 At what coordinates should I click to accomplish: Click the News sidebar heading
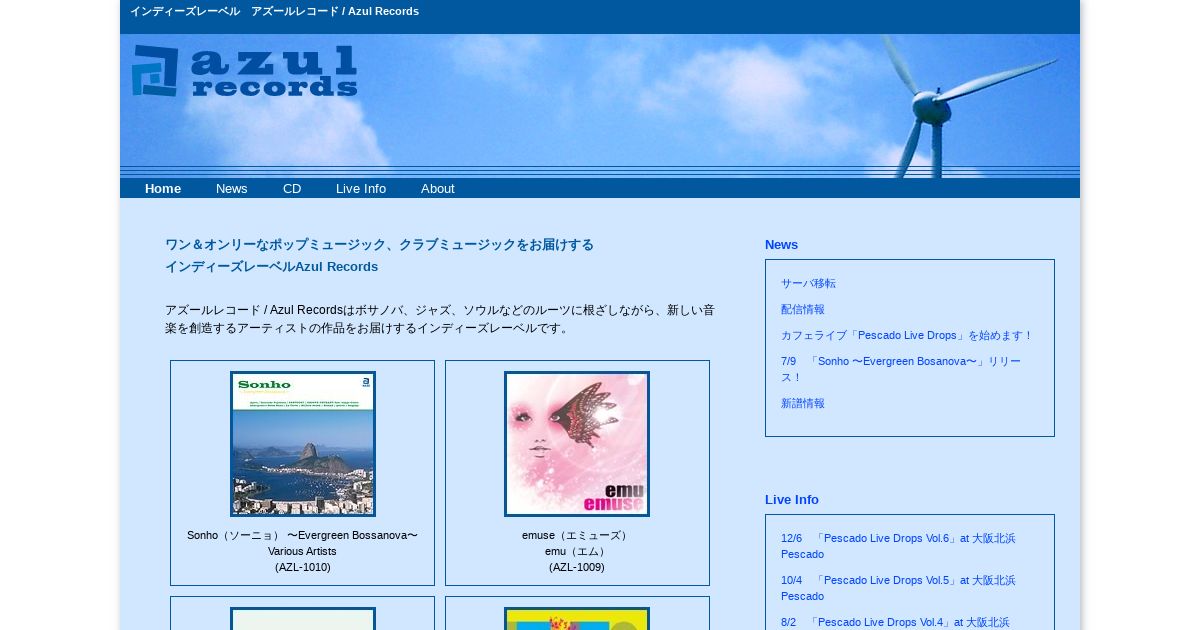(x=781, y=244)
